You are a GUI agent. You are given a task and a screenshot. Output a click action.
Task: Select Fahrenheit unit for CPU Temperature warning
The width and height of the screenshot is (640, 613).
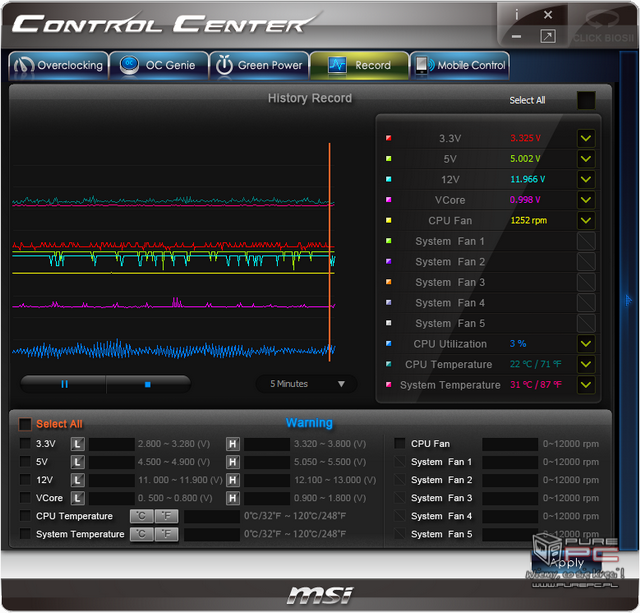(166, 516)
